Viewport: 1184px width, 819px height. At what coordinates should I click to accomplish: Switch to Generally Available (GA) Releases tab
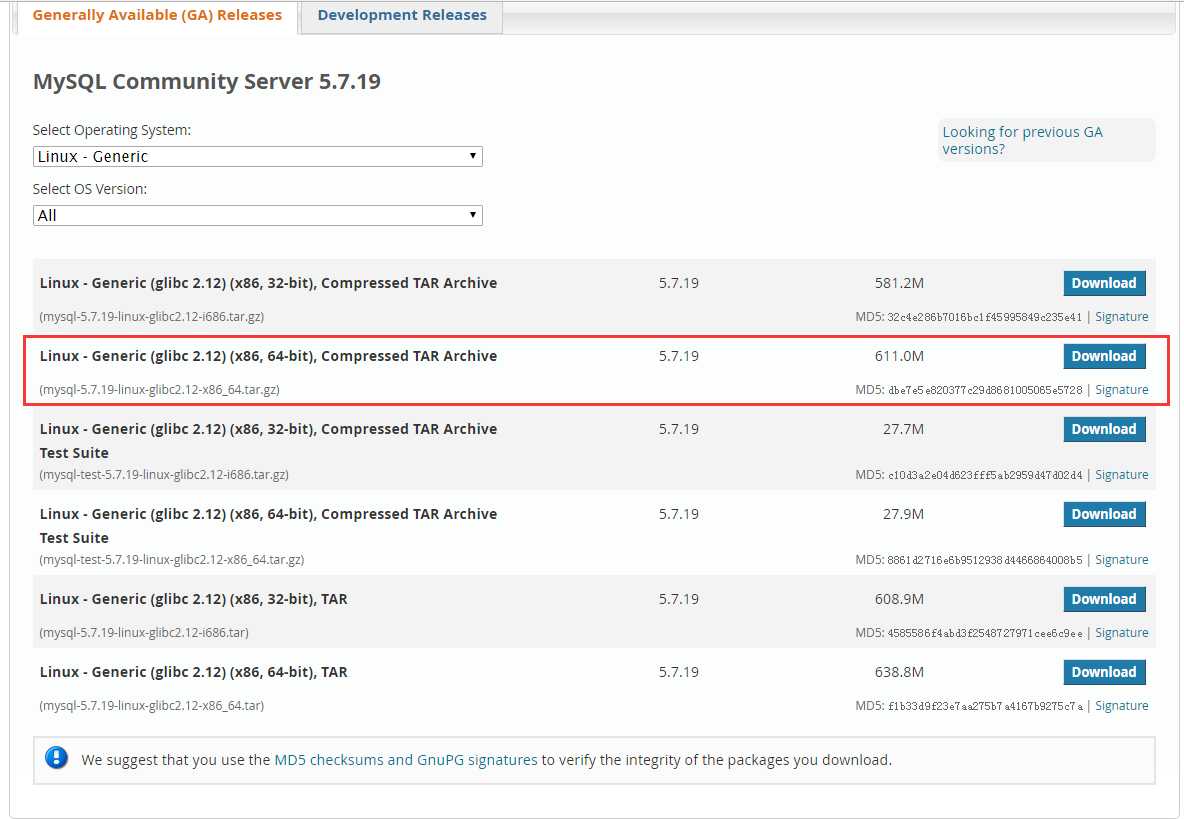[x=157, y=15]
